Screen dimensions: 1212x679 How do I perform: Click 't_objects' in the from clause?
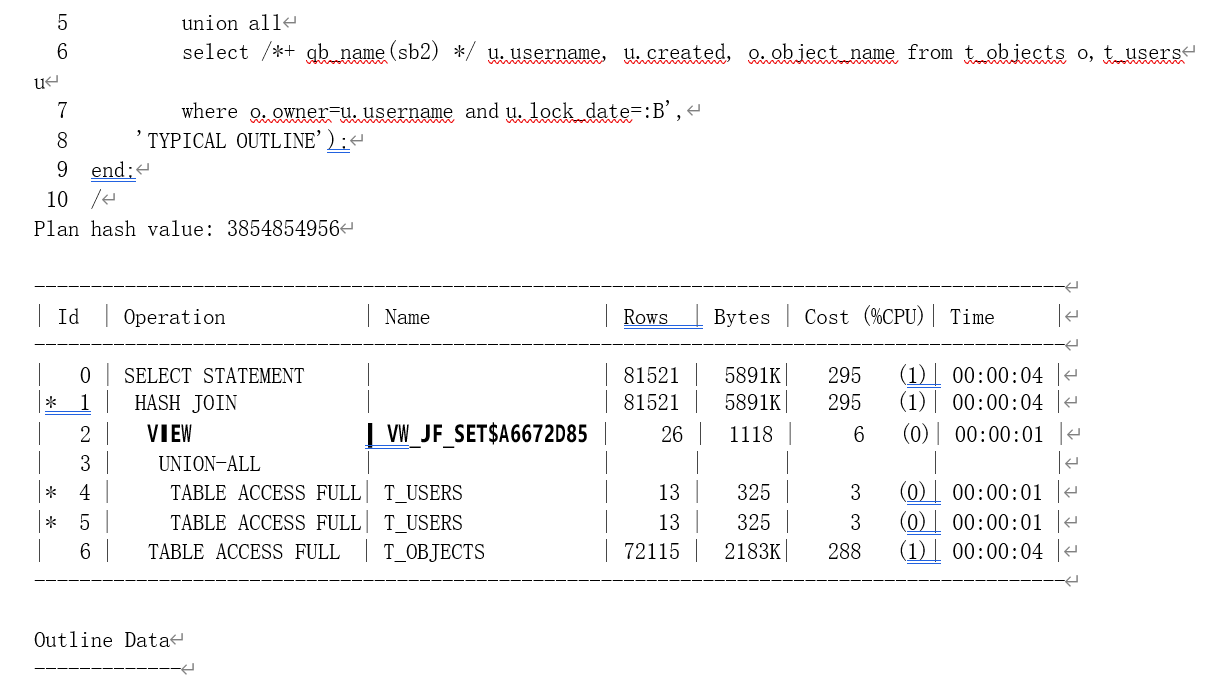point(1014,53)
